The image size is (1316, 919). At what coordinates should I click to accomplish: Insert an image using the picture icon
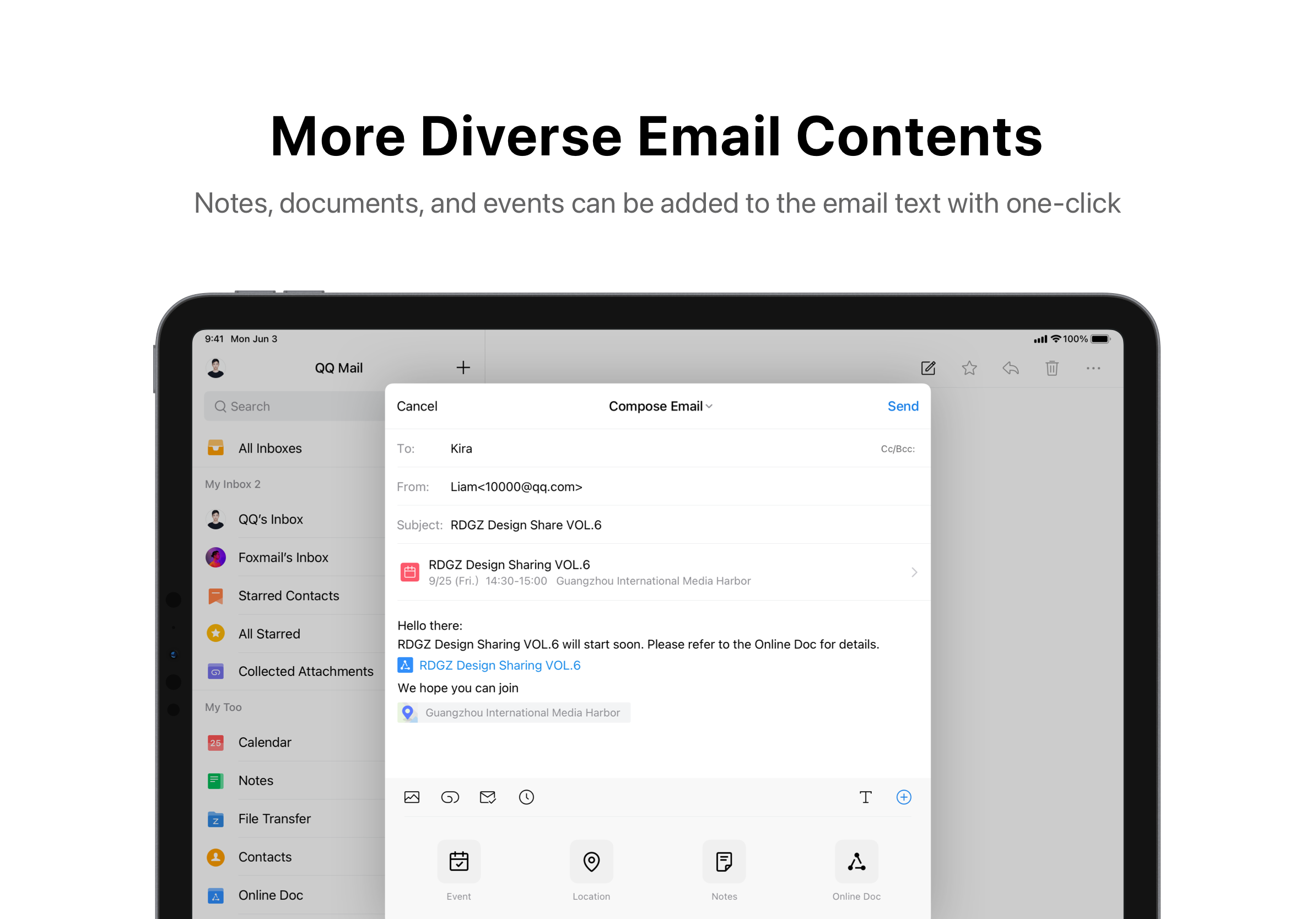click(x=412, y=797)
